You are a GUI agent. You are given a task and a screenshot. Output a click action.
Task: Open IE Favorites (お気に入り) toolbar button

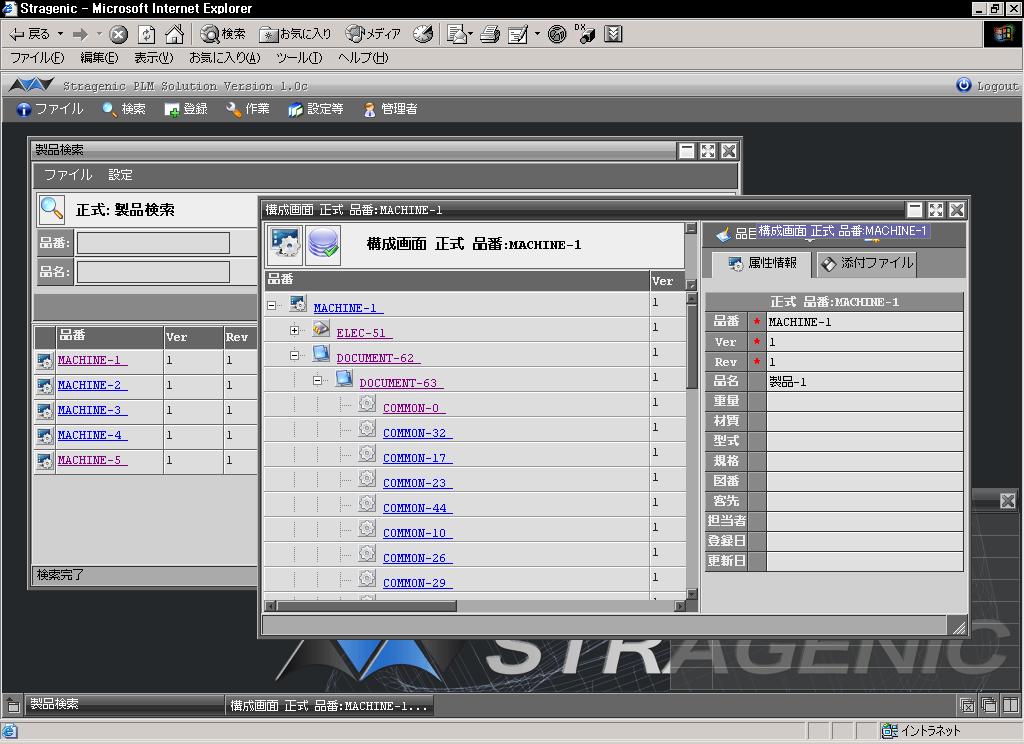[x=295, y=34]
